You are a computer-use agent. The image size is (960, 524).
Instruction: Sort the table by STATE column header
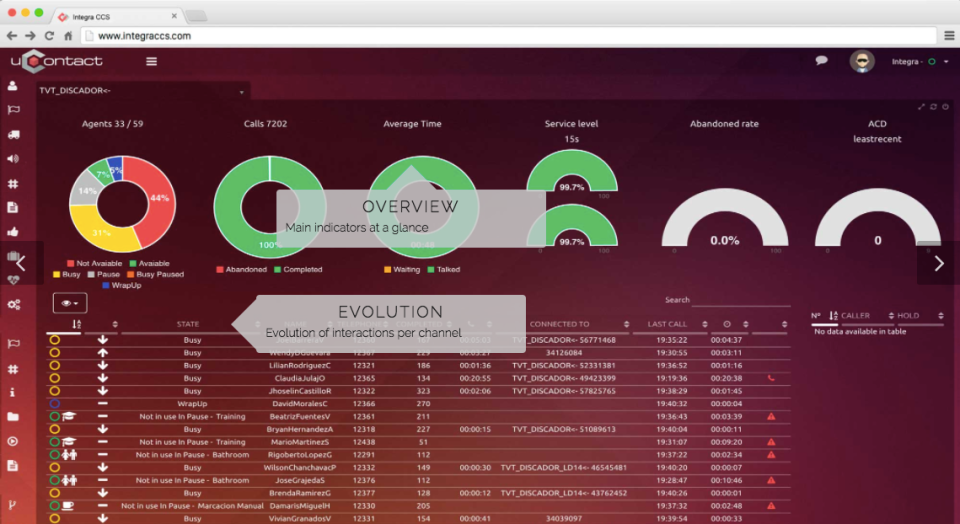(x=188, y=324)
